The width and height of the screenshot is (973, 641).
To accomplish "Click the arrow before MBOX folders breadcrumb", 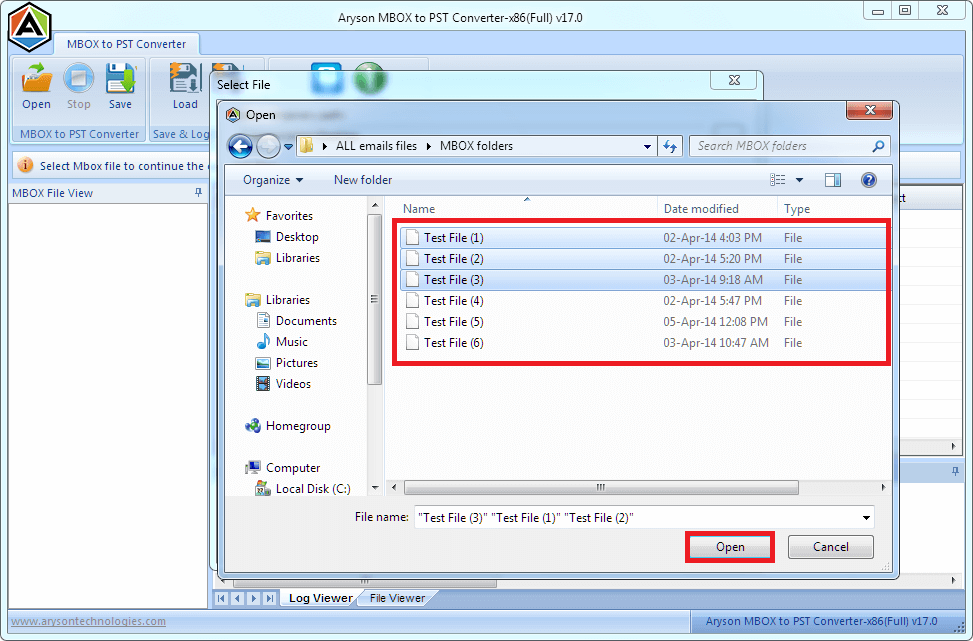I will click(429, 146).
